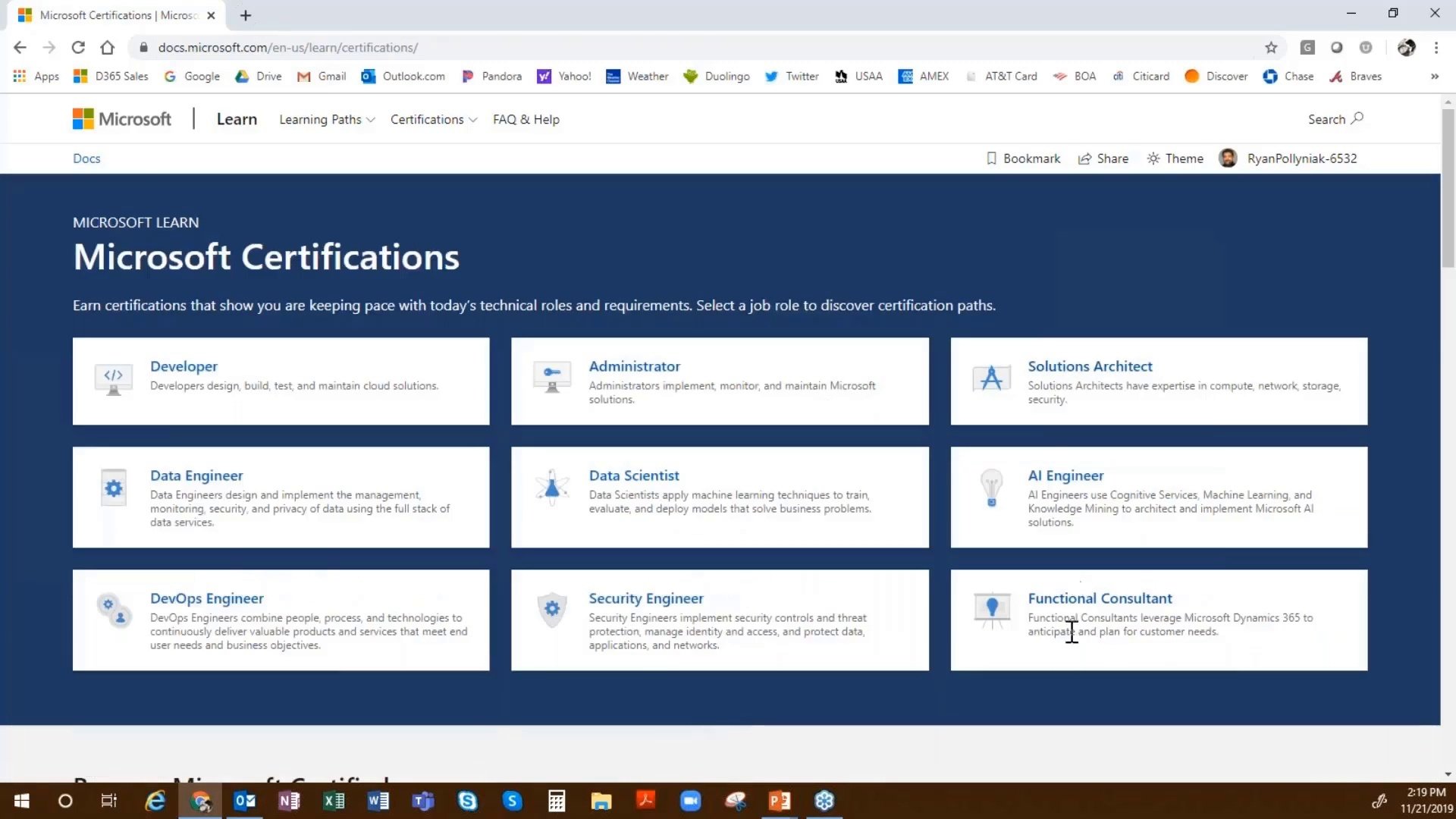Switch to the Learn section
1456x819 pixels.
click(x=236, y=119)
